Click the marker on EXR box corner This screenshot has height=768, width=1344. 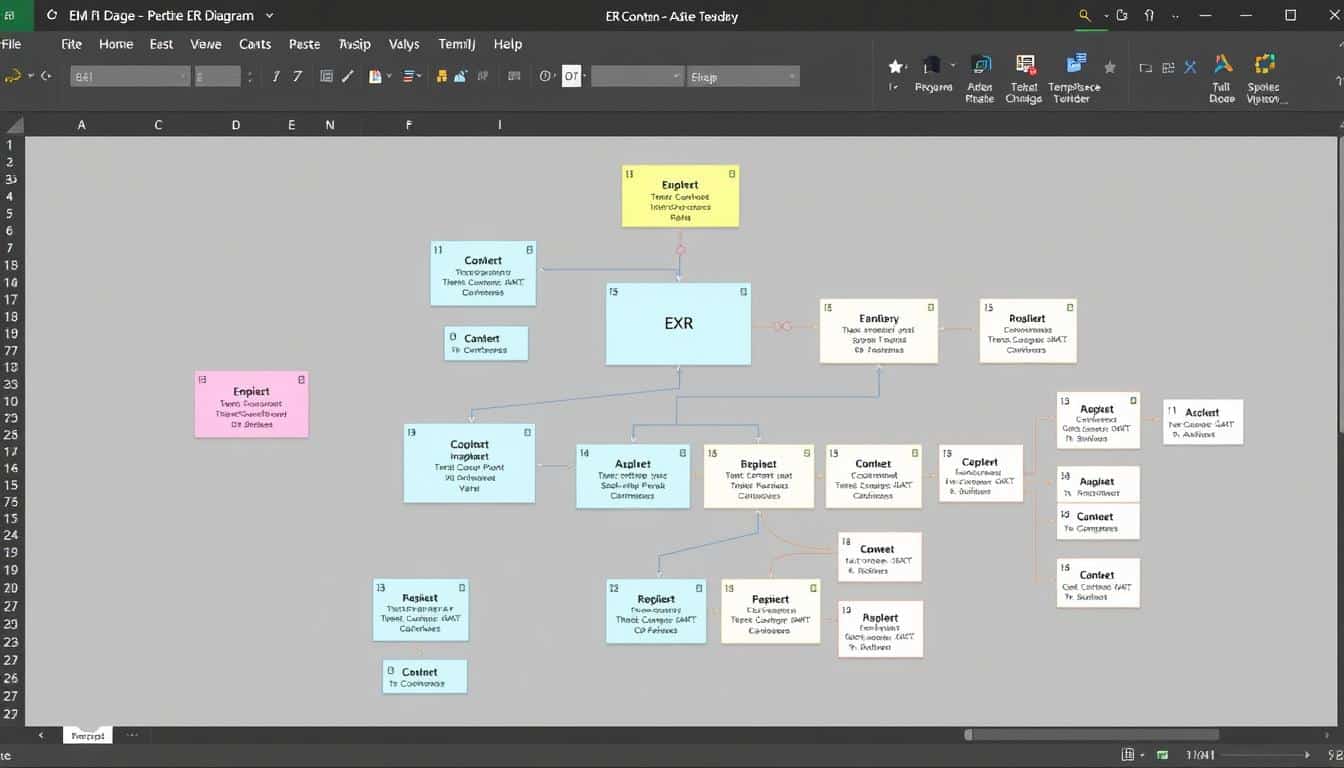click(743, 292)
